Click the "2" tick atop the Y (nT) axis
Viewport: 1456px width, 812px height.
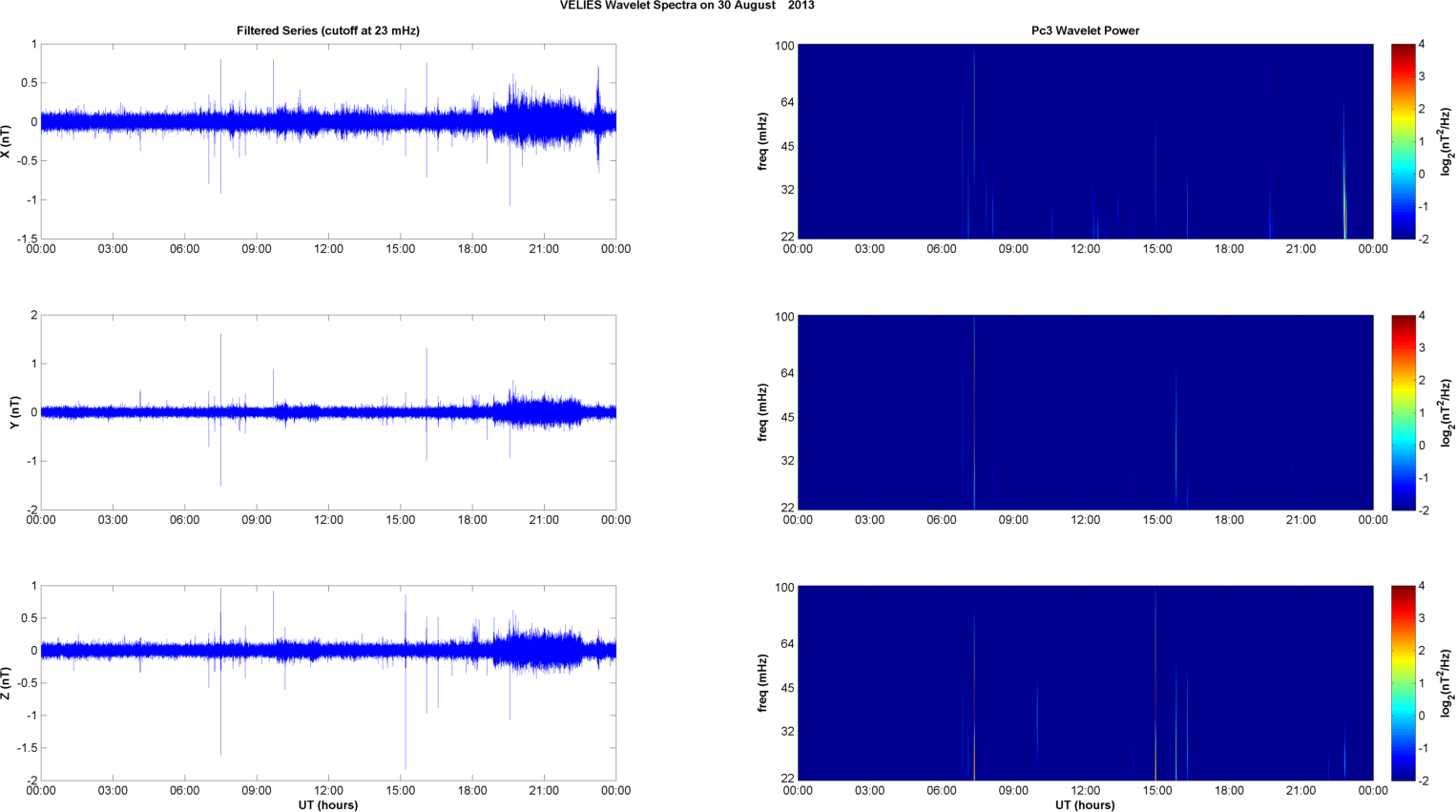(34, 315)
